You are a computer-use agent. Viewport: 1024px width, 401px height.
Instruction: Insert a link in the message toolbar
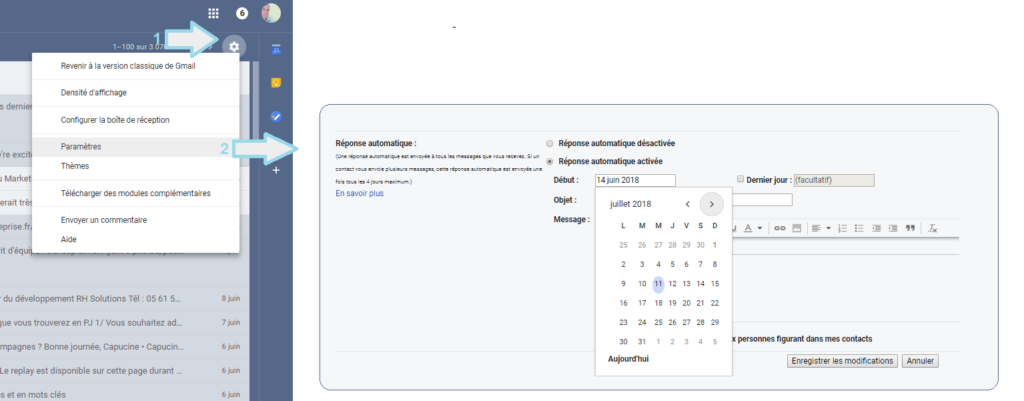click(779, 228)
